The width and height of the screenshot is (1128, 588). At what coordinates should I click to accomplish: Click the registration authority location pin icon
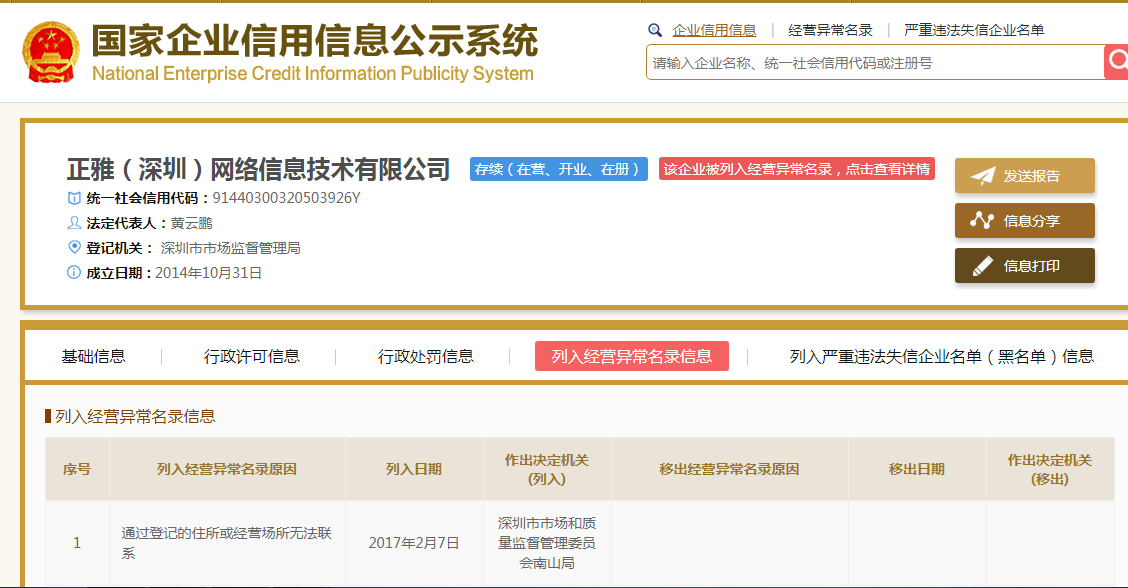point(74,247)
